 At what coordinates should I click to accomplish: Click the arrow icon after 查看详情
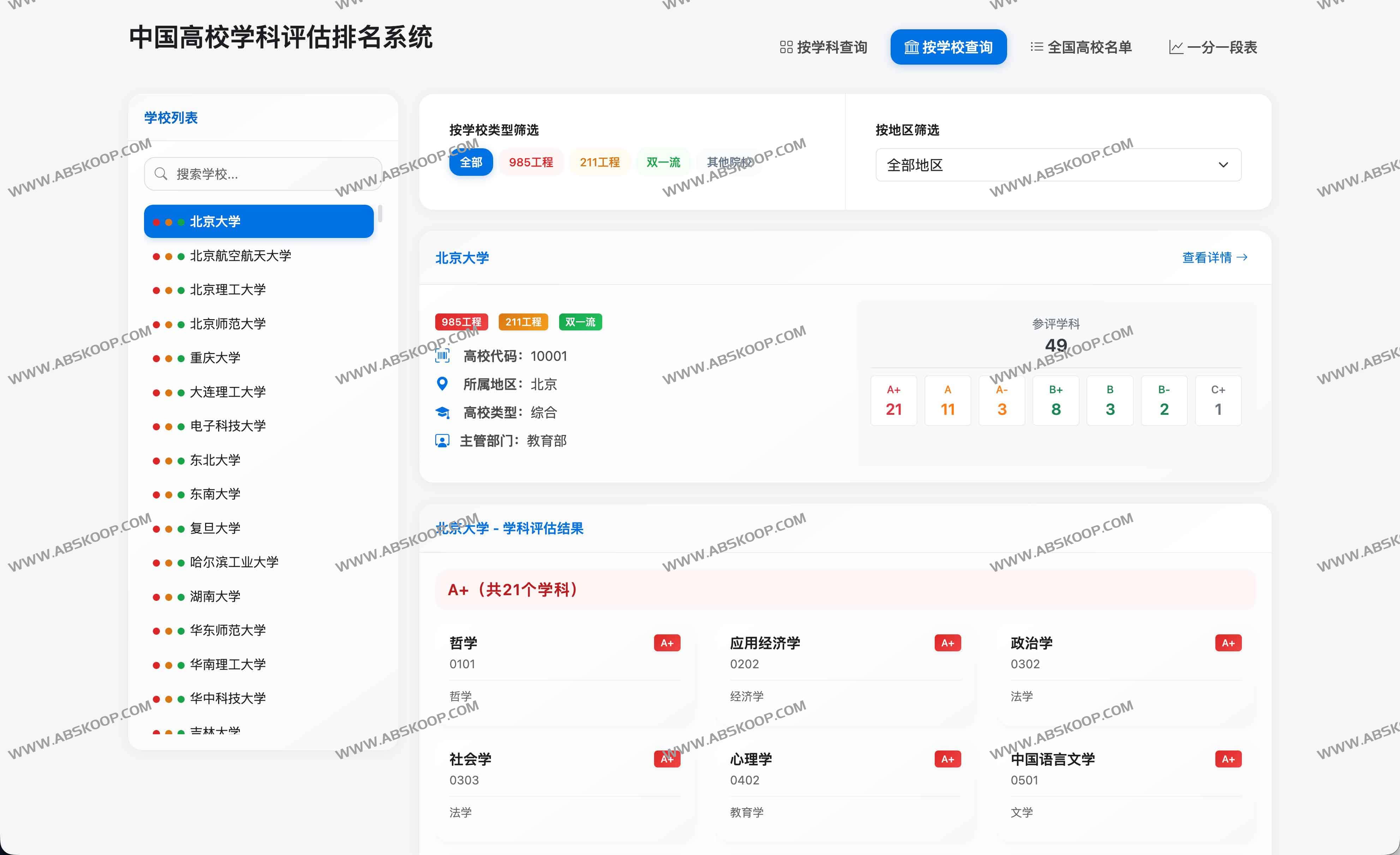[1243, 257]
